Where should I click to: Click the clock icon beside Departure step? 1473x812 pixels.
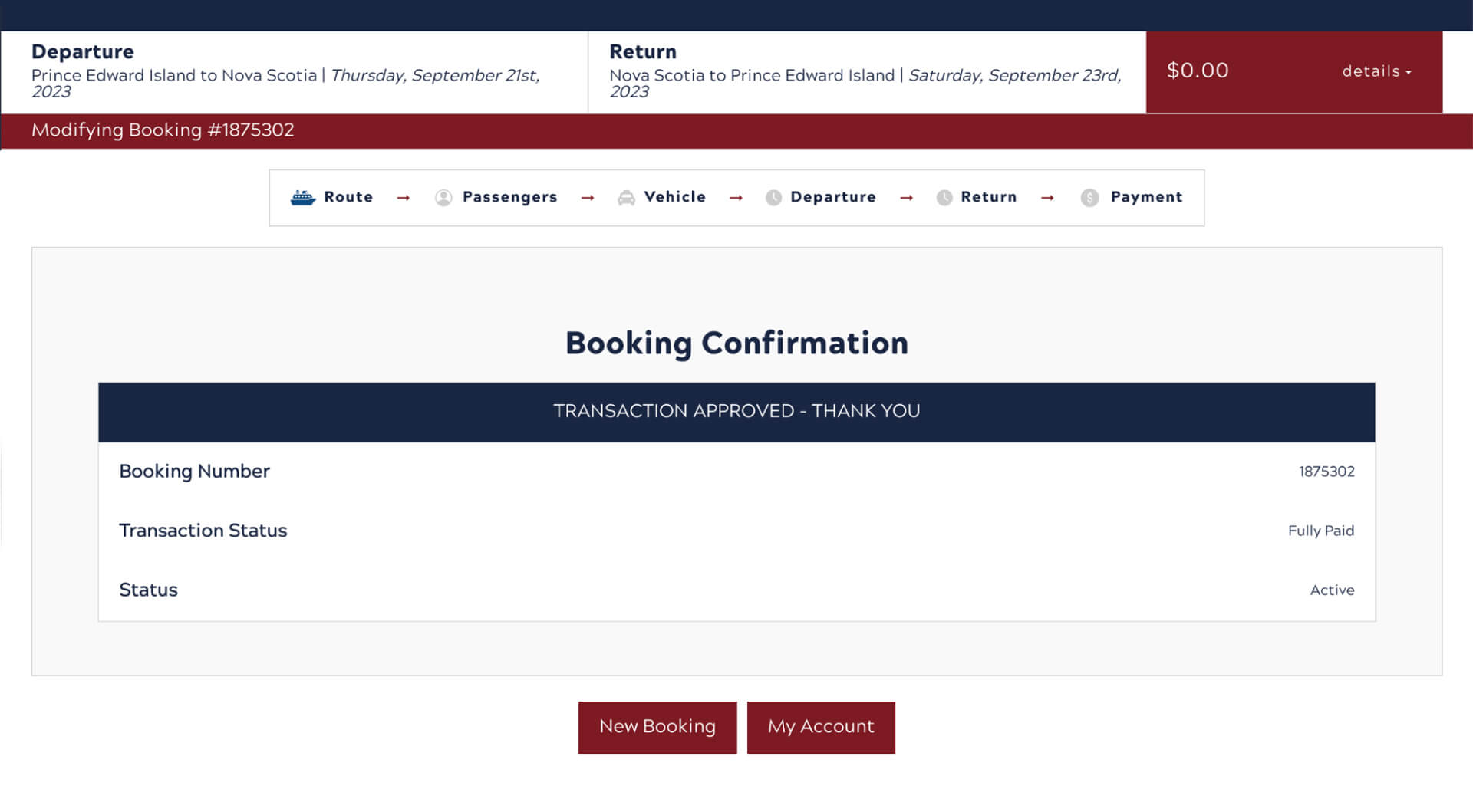tap(773, 198)
